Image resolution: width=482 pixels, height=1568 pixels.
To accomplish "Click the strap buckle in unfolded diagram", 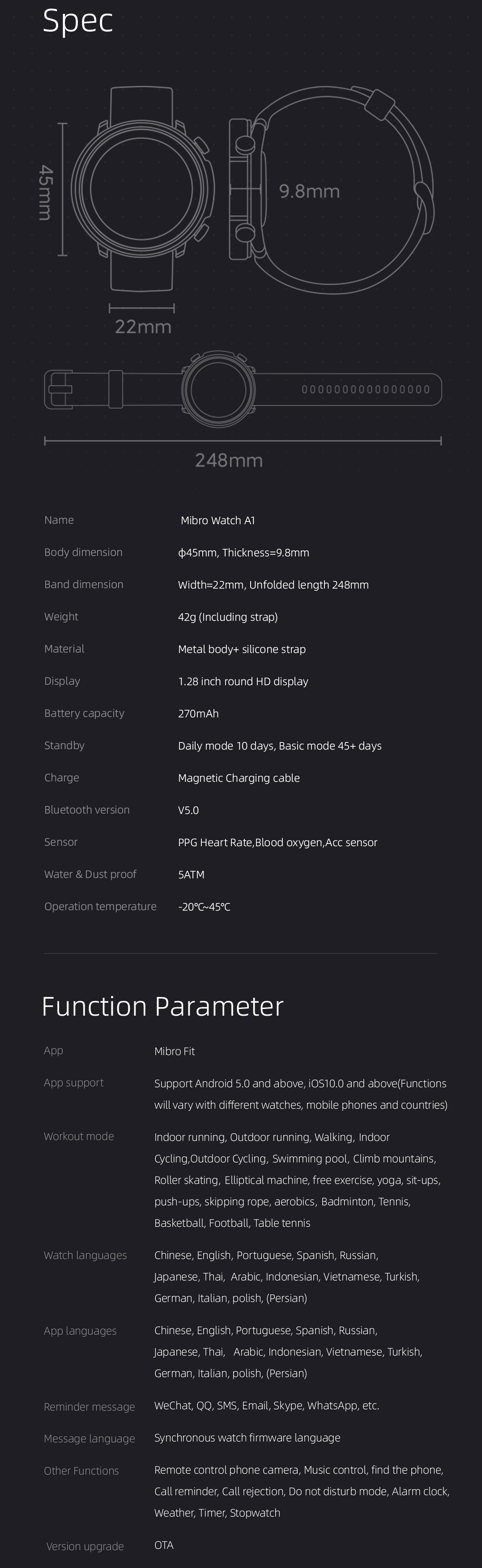I will click(59, 390).
